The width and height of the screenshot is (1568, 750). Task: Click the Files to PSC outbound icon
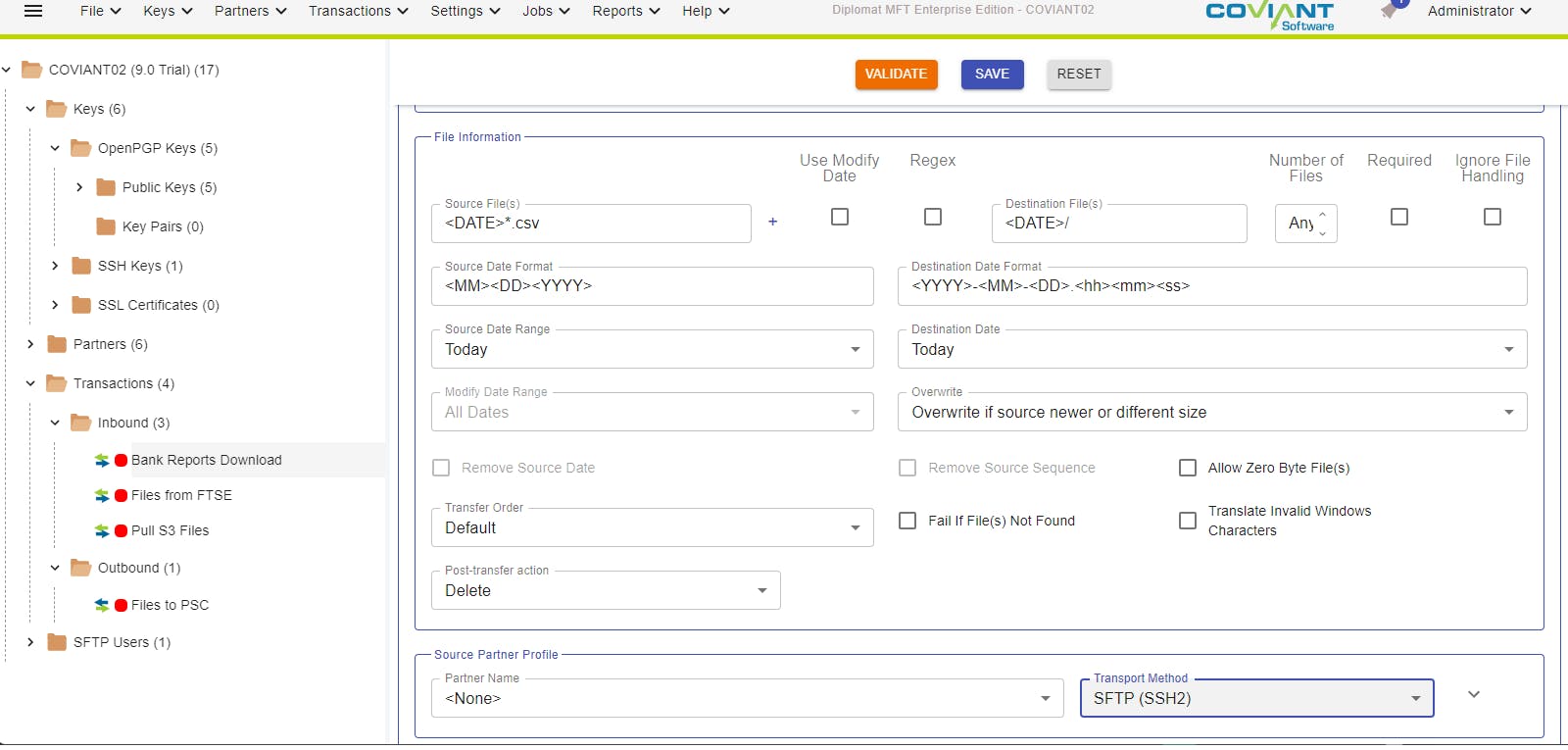coord(102,605)
